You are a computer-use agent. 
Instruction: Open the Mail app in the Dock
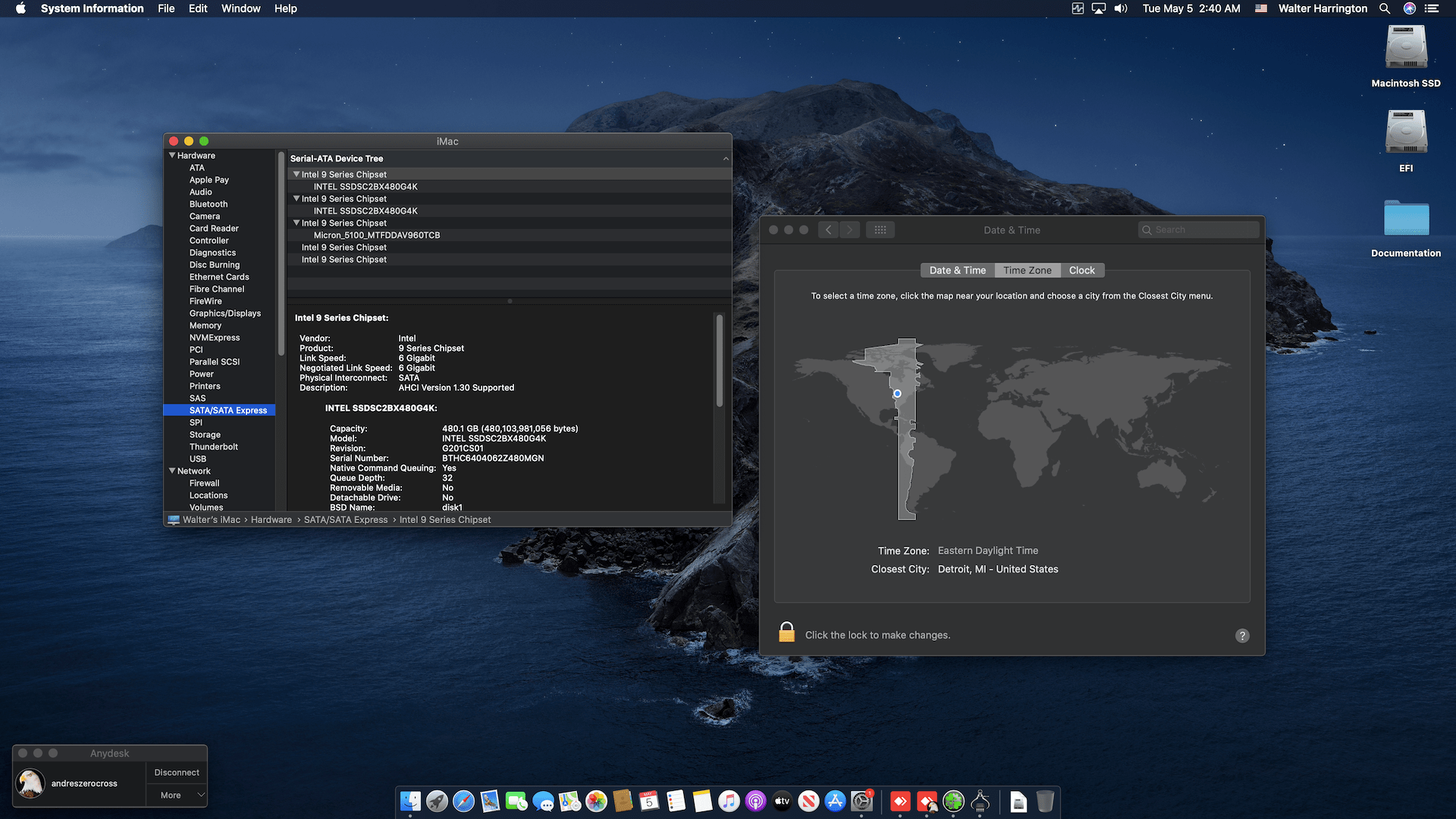(x=490, y=801)
